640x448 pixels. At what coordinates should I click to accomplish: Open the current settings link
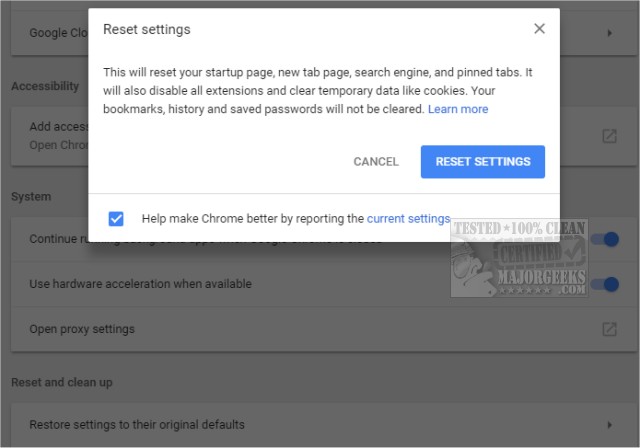pyautogui.click(x=408, y=219)
